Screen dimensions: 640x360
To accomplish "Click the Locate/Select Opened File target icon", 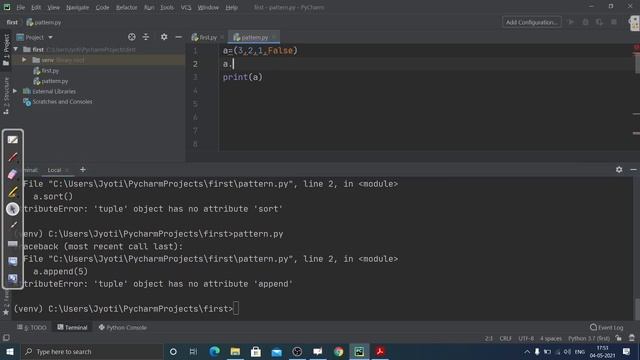I will (x=131, y=37).
